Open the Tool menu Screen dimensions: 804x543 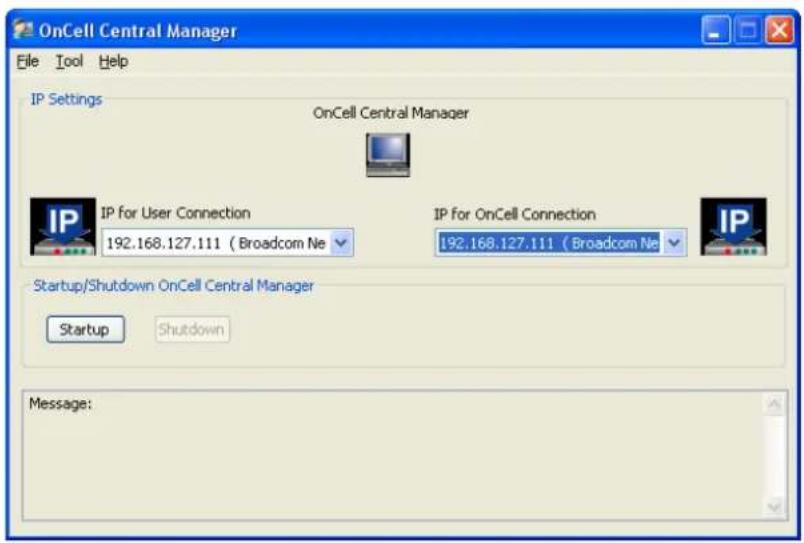(69, 62)
